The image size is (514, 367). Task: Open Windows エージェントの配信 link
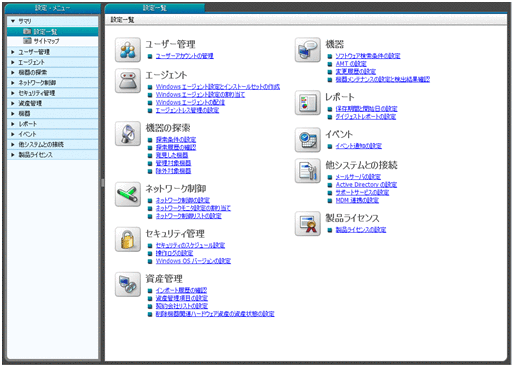coord(190,102)
